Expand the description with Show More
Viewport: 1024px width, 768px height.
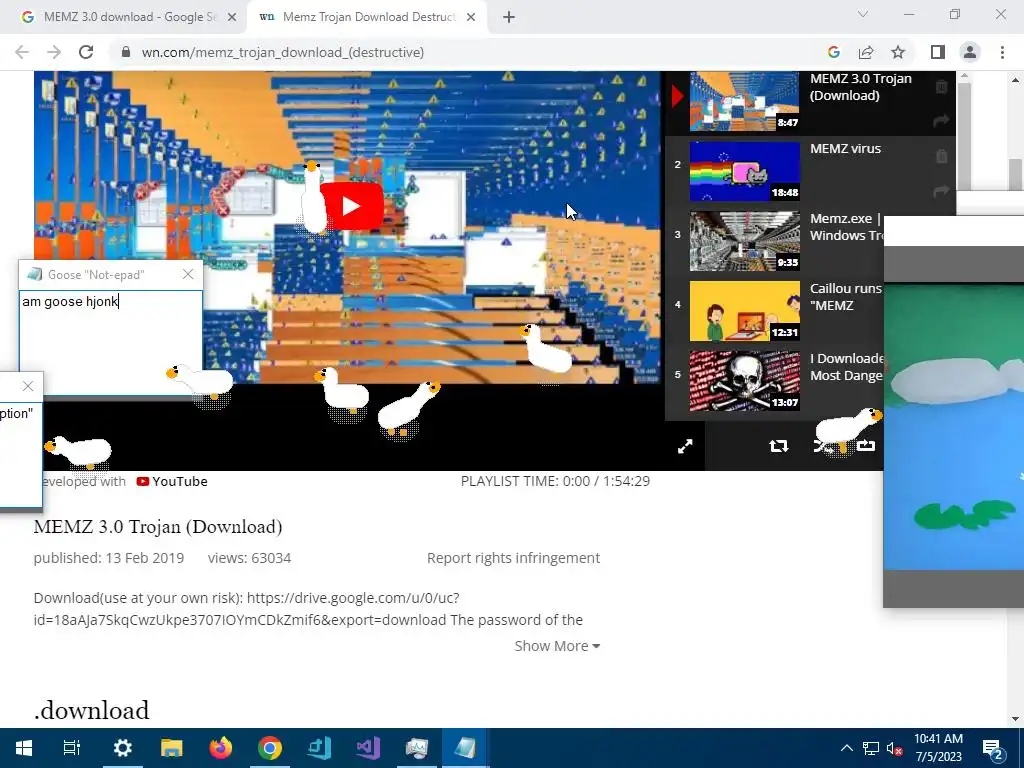click(557, 646)
